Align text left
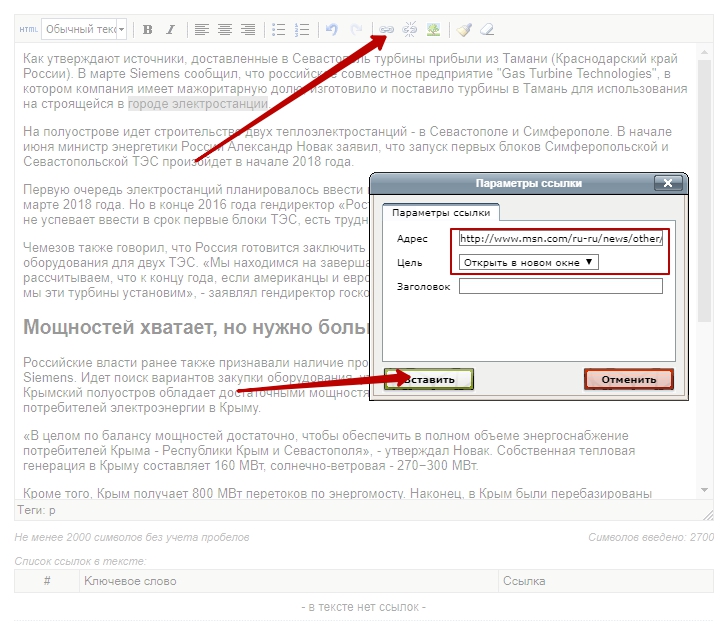This screenshot has width=725, height=626. (202, 30)
